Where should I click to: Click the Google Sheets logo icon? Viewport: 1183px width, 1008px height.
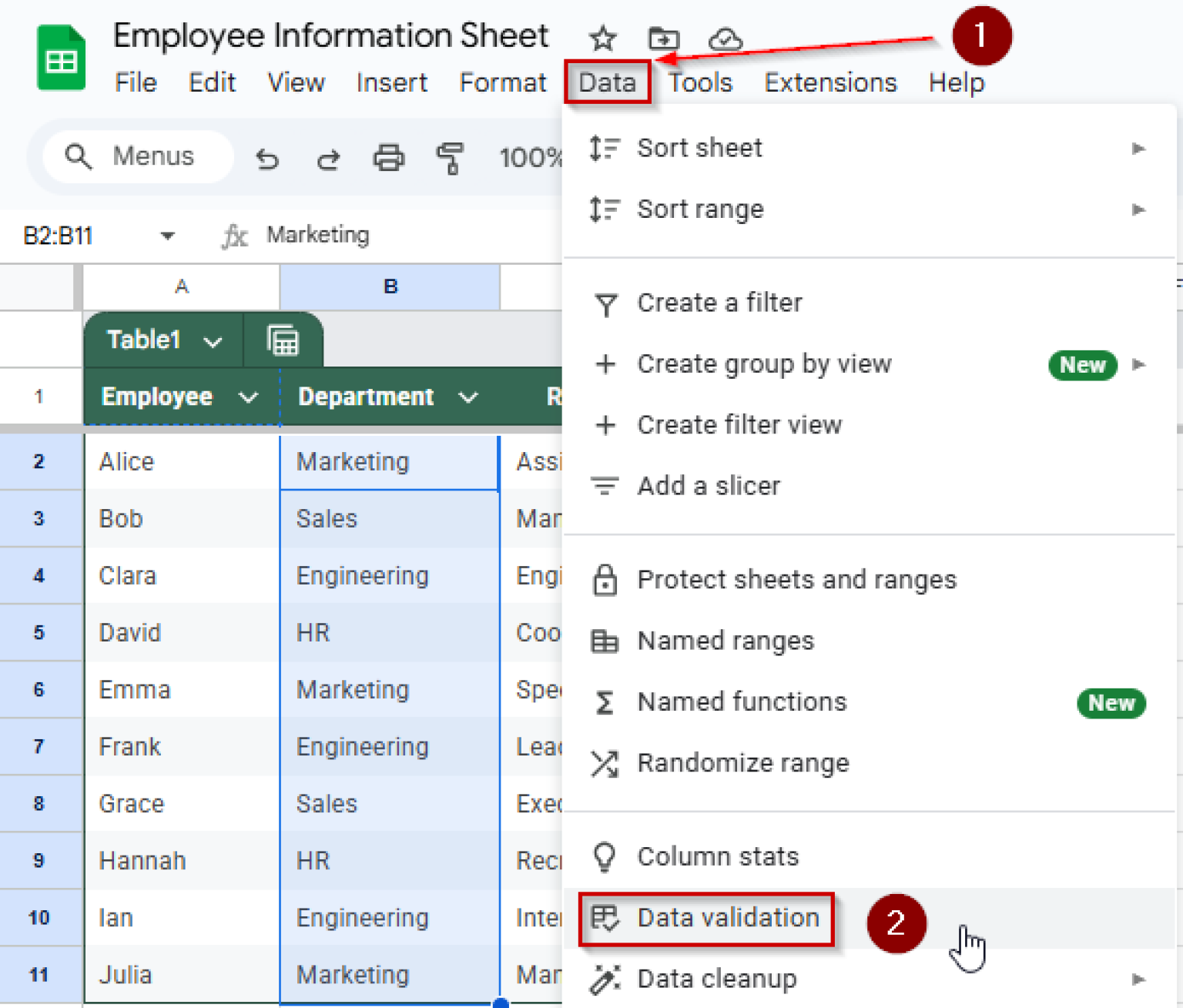61,56
